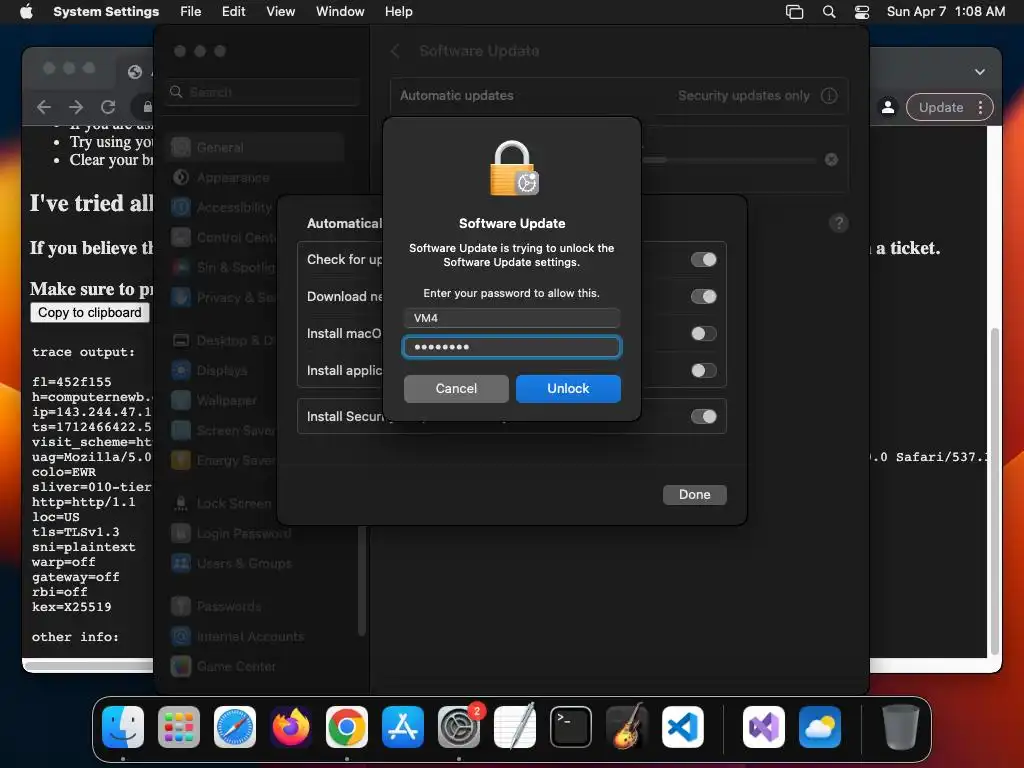Click the date and time in menu bar

pyautogui.click(x=946, y=12)
